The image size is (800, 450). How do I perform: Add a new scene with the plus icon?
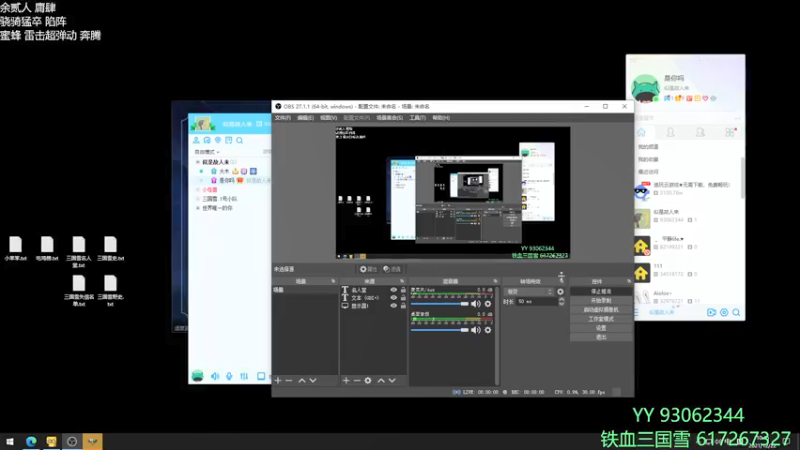tap(278, 381)
